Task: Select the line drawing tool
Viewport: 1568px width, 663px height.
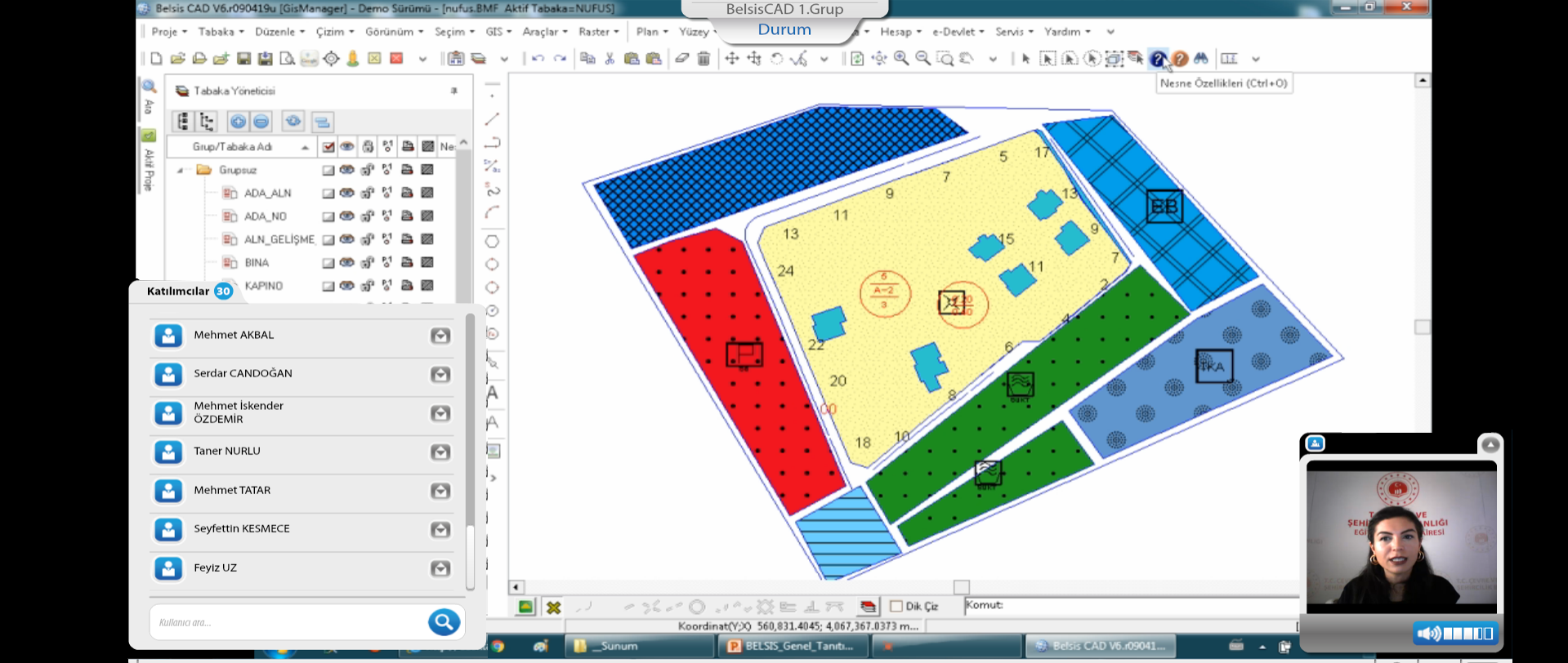Action: point(492,119)
